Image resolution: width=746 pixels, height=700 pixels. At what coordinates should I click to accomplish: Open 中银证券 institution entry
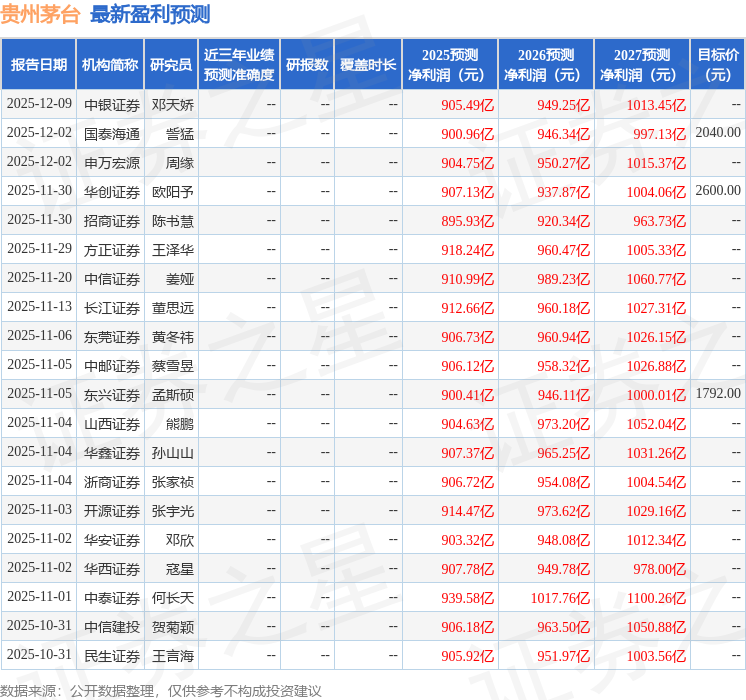pyautogui.click(x=111, y=104)
